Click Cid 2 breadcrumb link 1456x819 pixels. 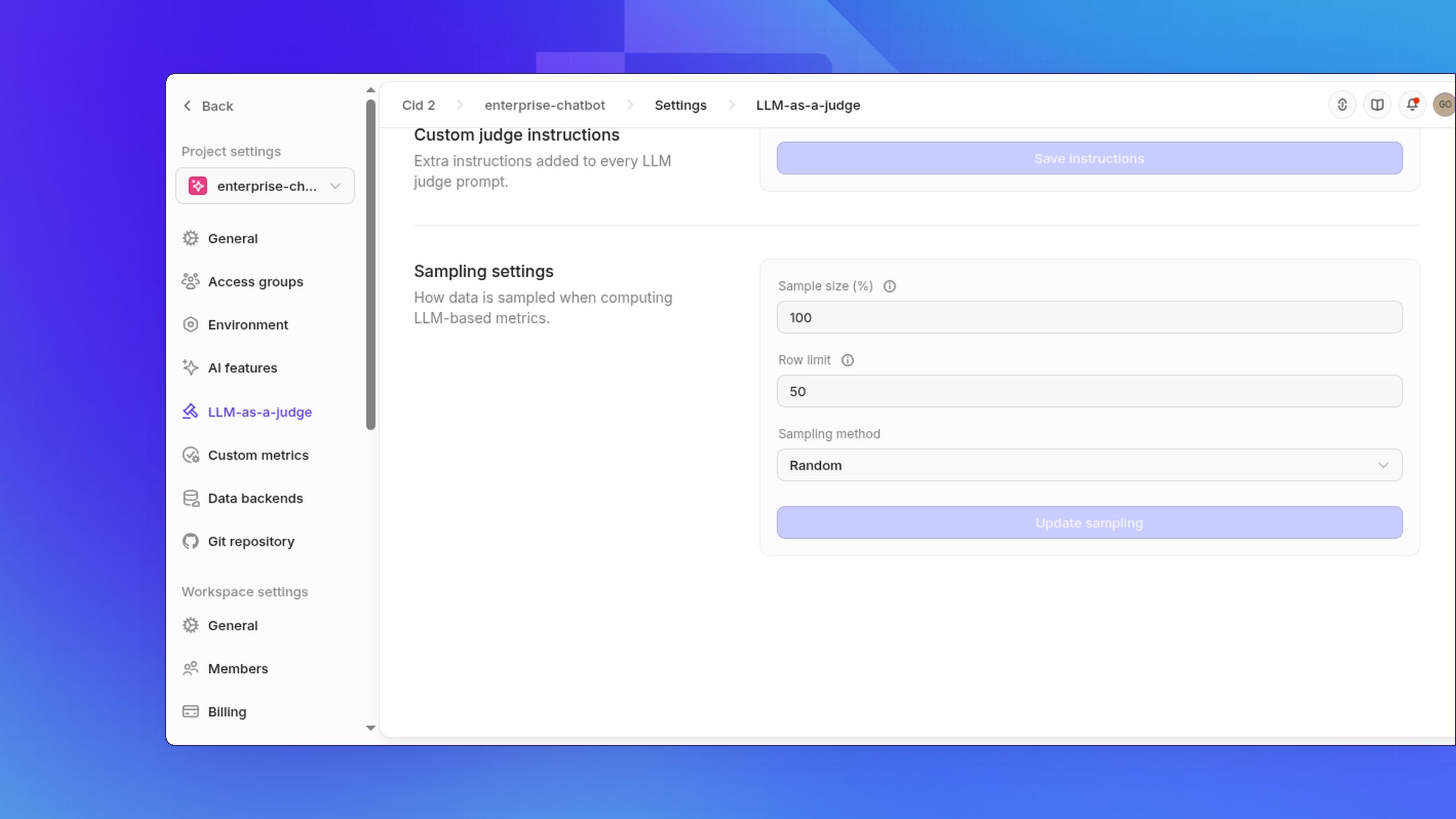[419, 105]
